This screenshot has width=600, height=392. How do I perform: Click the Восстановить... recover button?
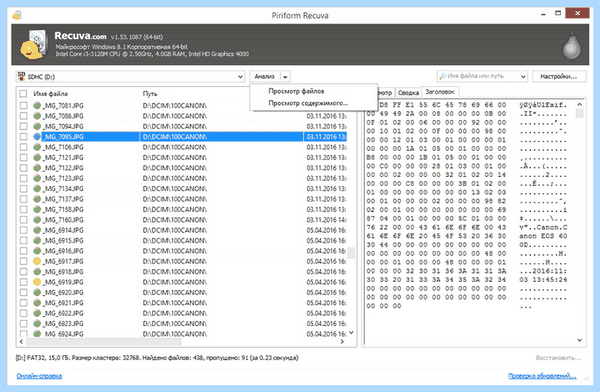coord(558,358)
